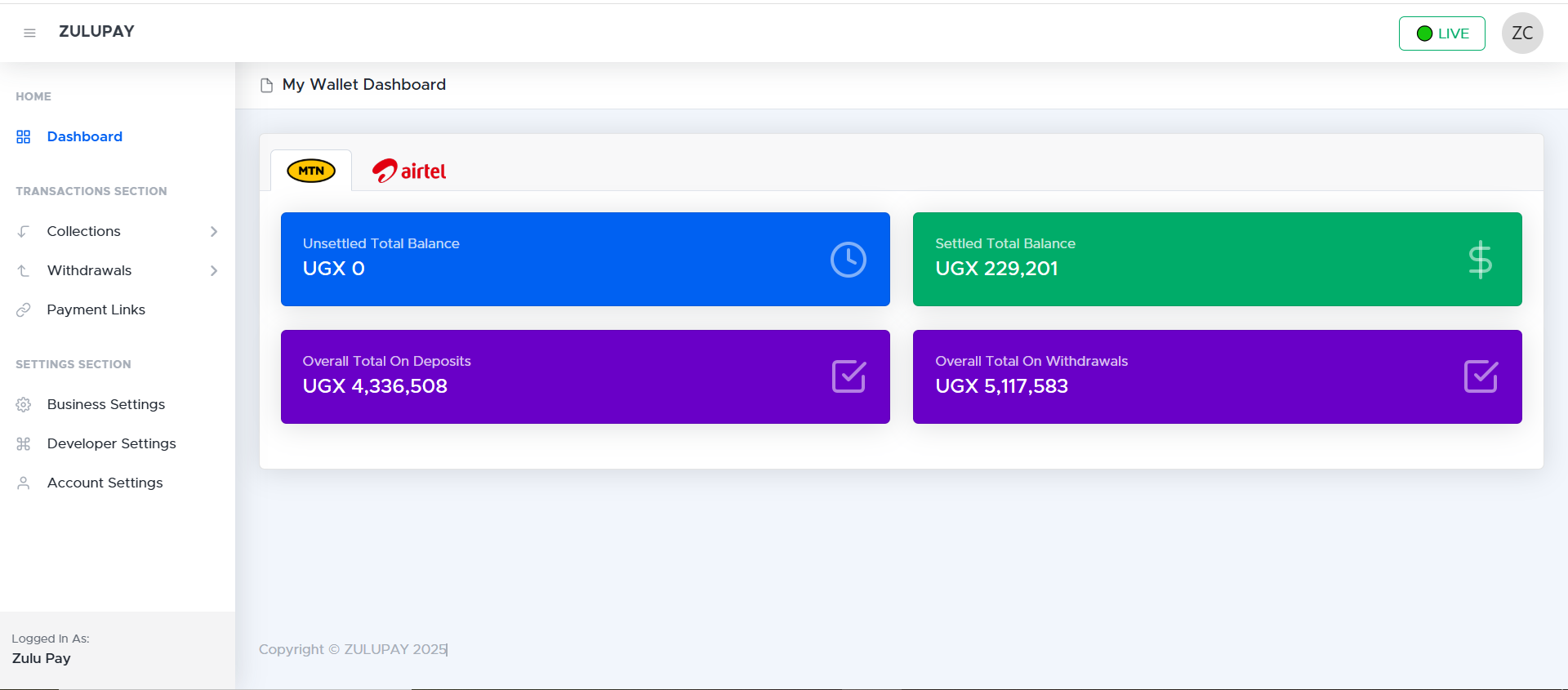Click the HOME section heading
This screenshot has width=1568, height=690.
[x=33, y=96]
